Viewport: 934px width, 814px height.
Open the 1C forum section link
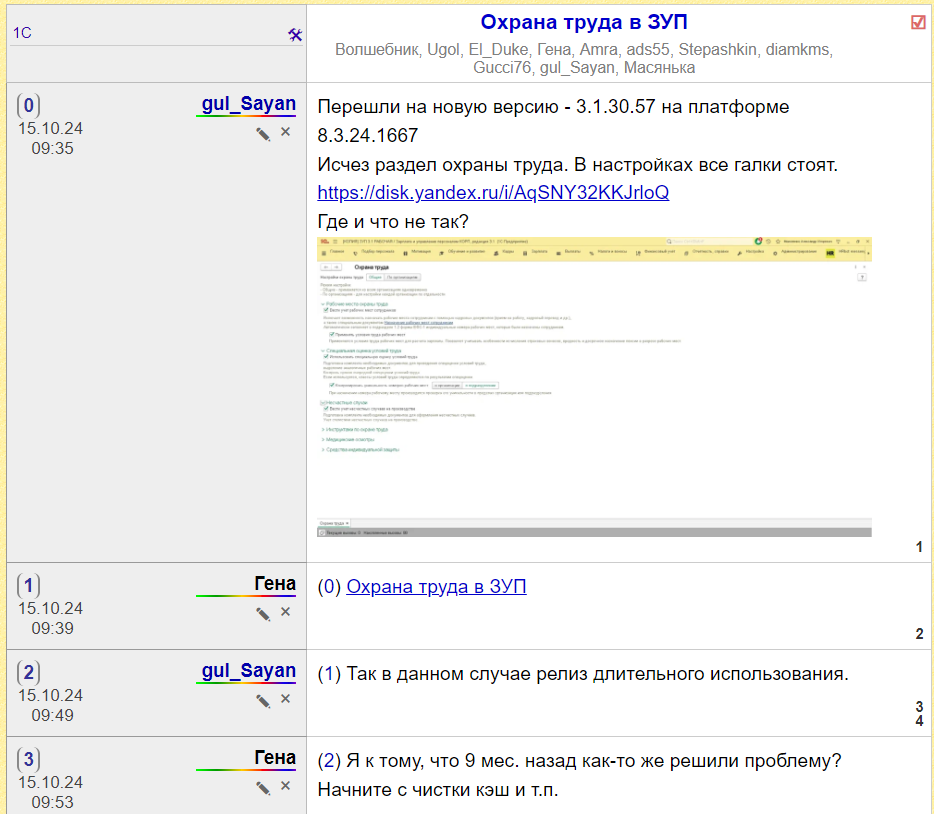coord(22,34)
